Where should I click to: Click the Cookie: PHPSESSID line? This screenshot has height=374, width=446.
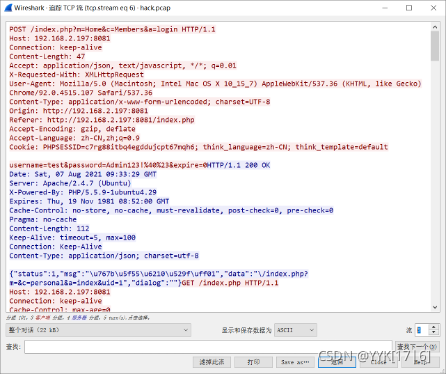coord(199,147)
